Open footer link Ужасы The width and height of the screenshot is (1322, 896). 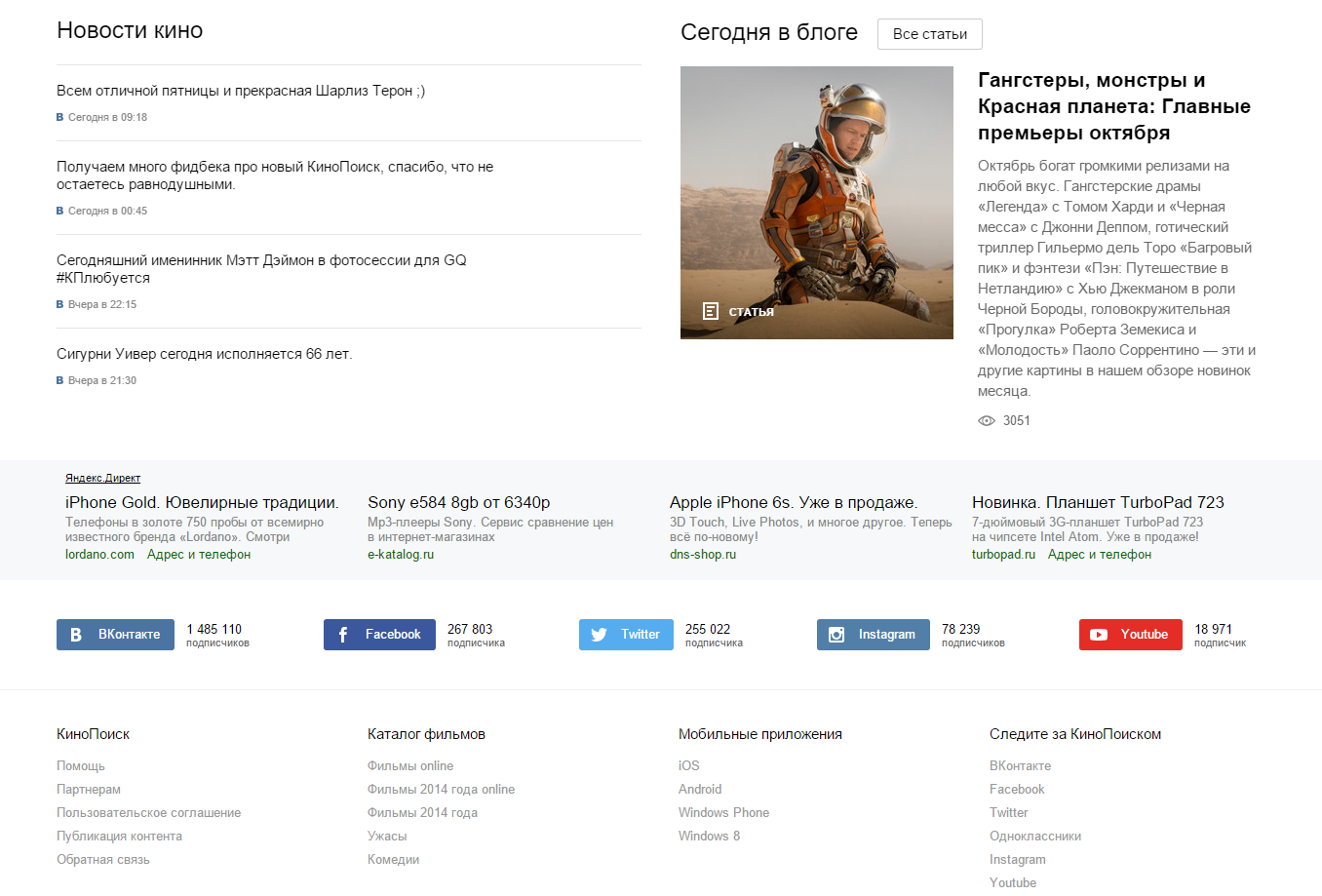point(387,837)
